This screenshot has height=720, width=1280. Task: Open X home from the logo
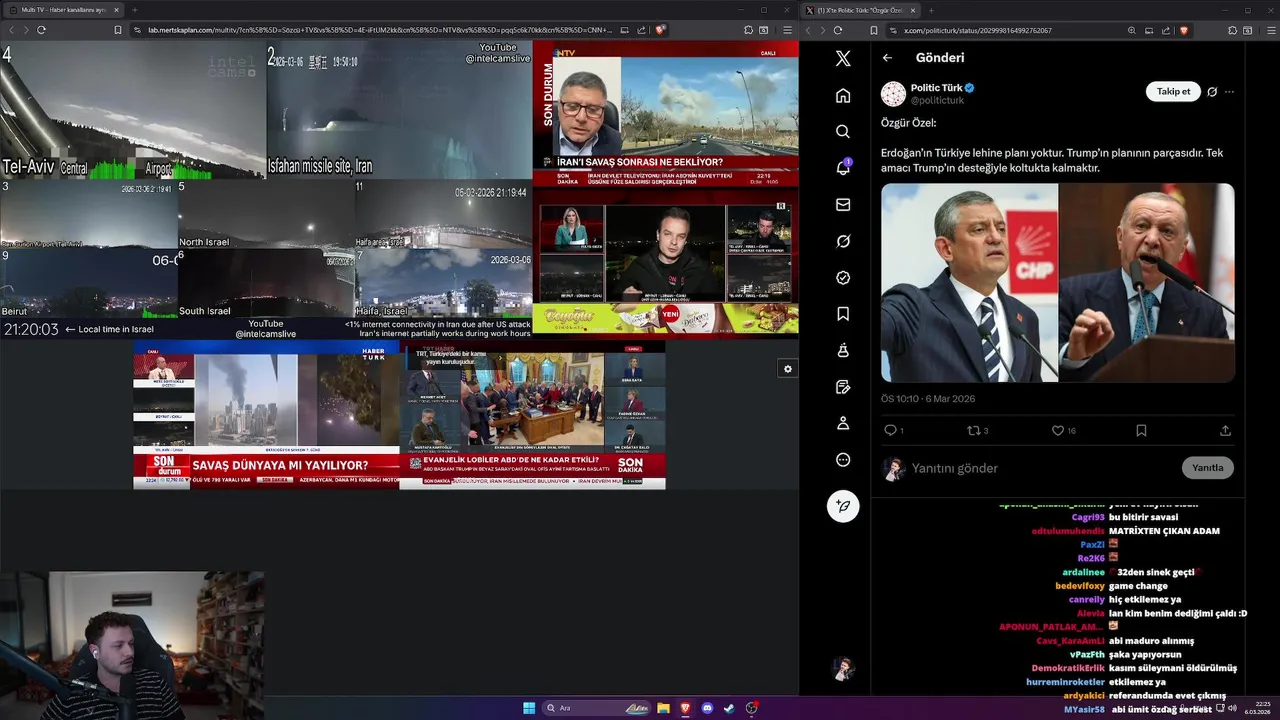(843, 58)
